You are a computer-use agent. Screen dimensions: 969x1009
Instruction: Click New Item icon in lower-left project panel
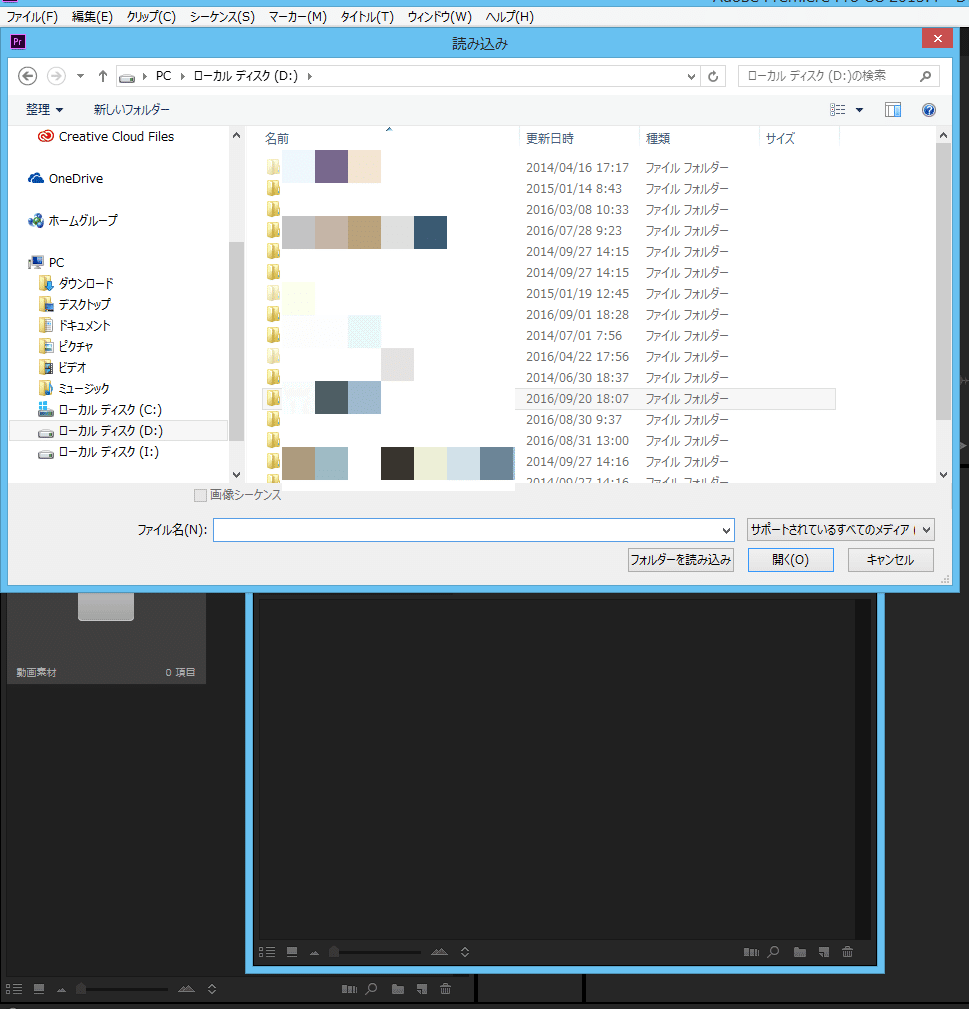coord(421,989)
